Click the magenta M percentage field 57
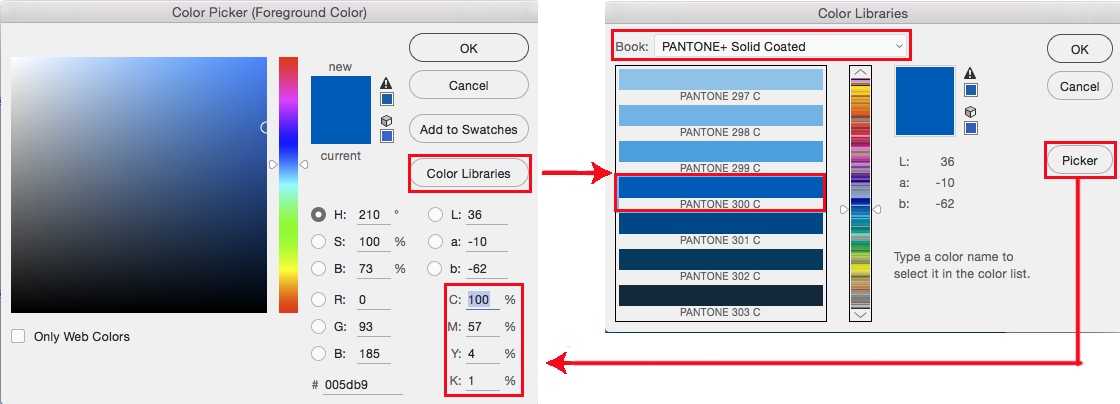This screenshot has width=1120, height=404. 482,327
